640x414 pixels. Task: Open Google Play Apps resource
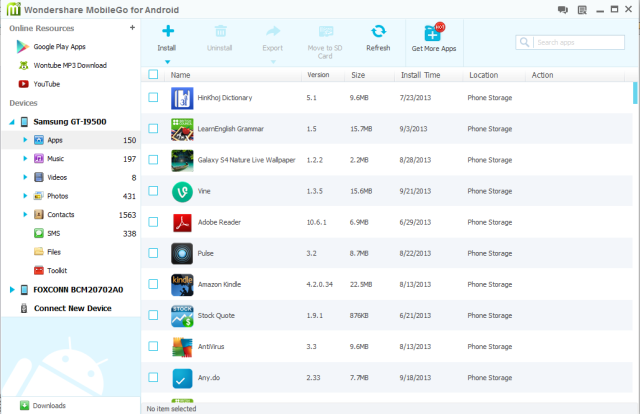(x=60, y=47)
